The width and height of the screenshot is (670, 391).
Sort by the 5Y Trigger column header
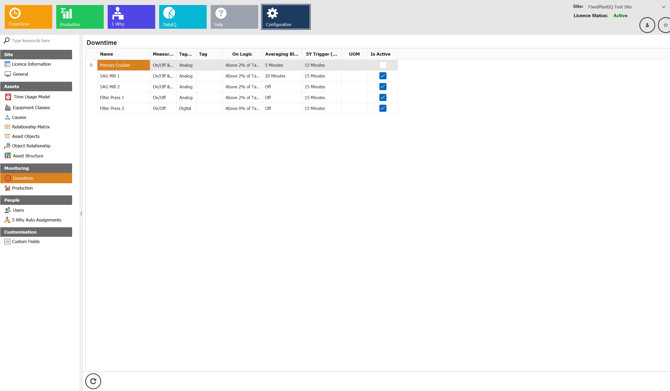point(322,54)
